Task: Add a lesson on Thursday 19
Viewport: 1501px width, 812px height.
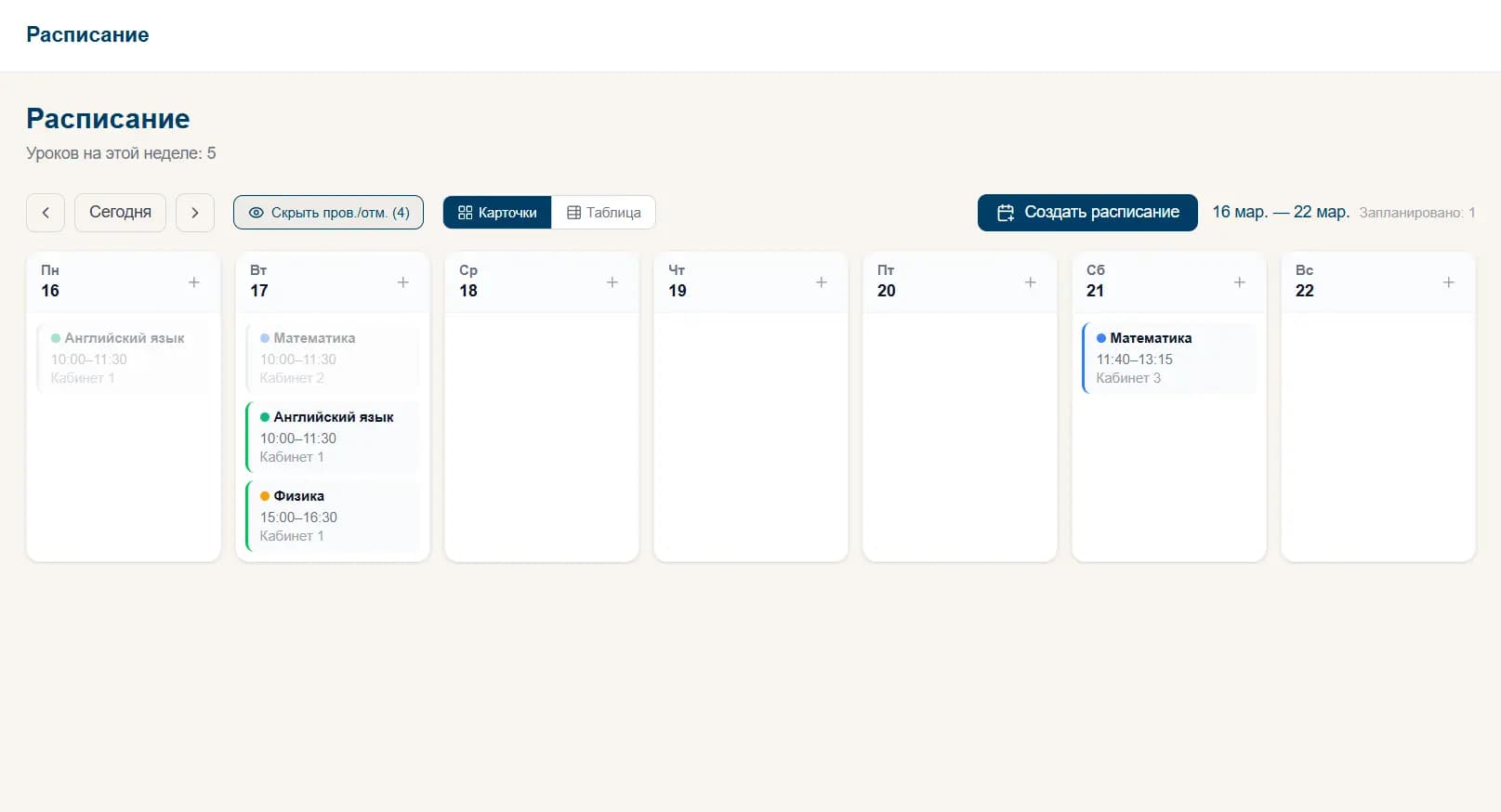Action: 822,282
